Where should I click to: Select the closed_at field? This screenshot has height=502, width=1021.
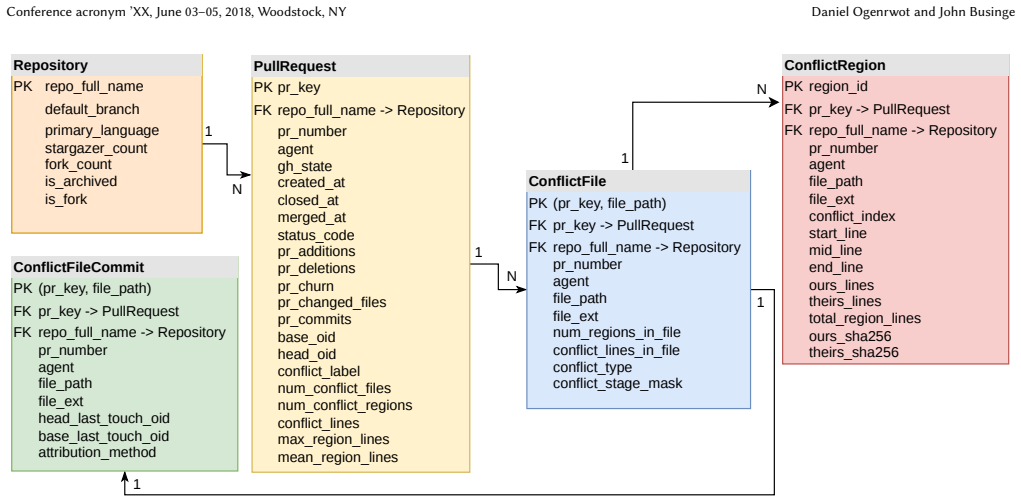tap(308, 201)
